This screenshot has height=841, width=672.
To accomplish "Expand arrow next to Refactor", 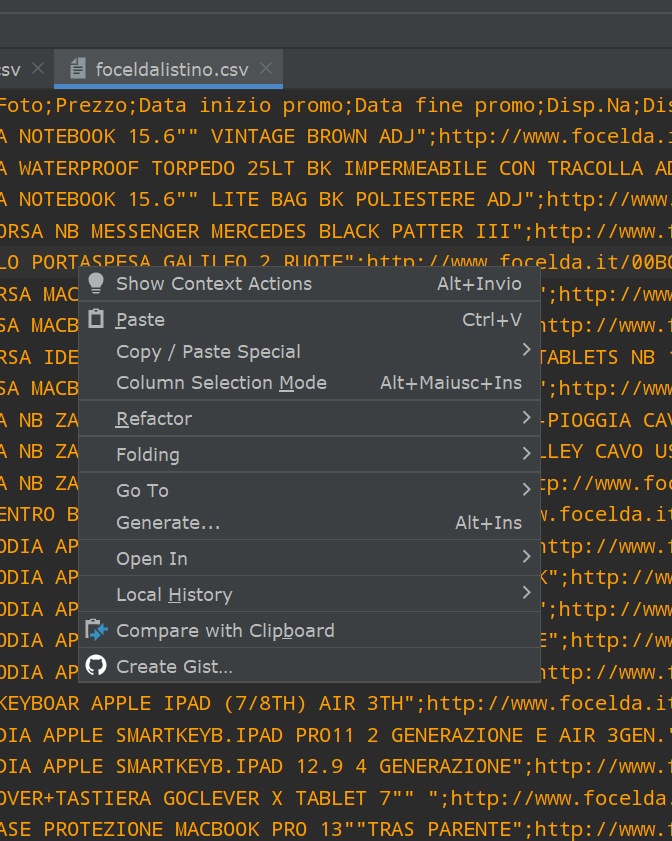I will tap(526, 417).
